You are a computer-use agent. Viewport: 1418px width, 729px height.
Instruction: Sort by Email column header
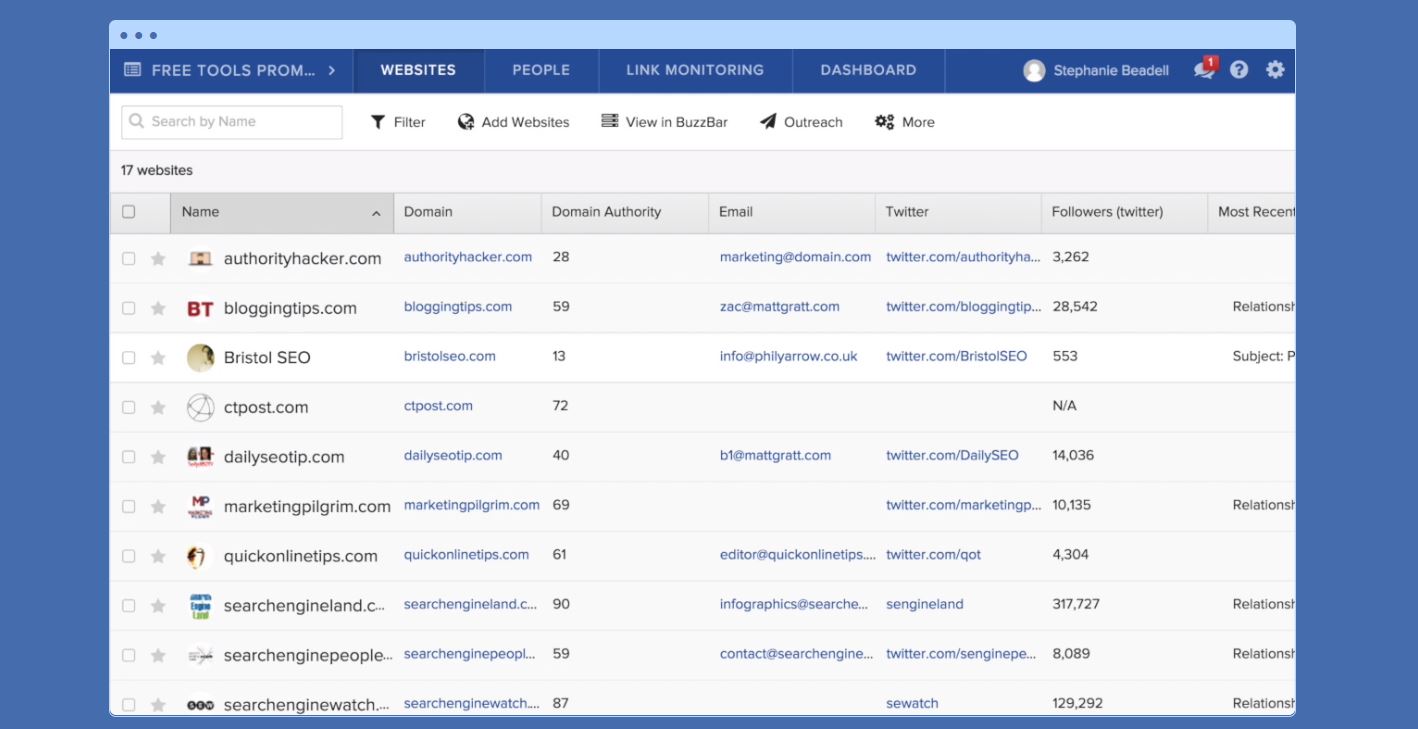click(792, 212)
